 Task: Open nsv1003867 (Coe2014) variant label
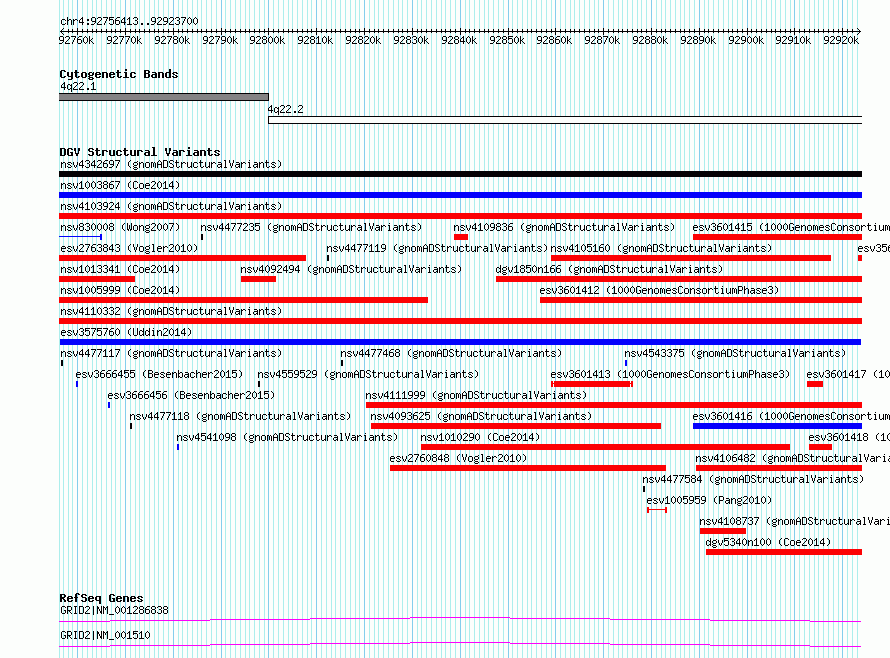120,185
